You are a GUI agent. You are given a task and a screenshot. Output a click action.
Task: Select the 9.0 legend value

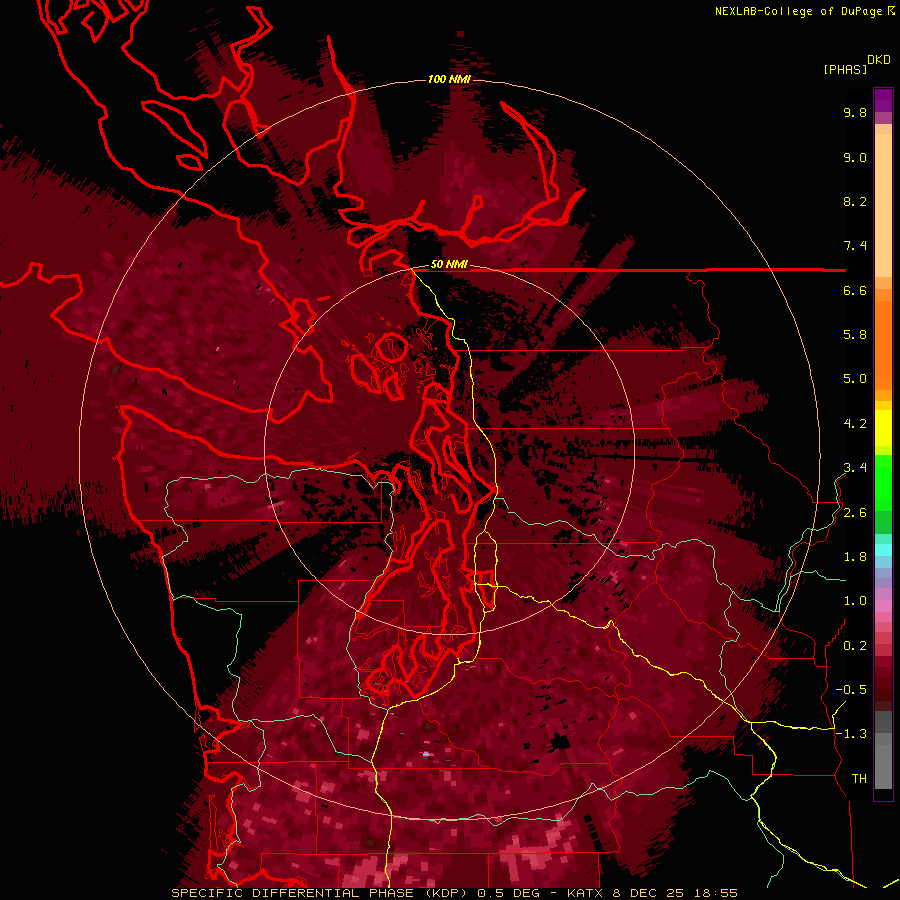[x=855, y=157]
